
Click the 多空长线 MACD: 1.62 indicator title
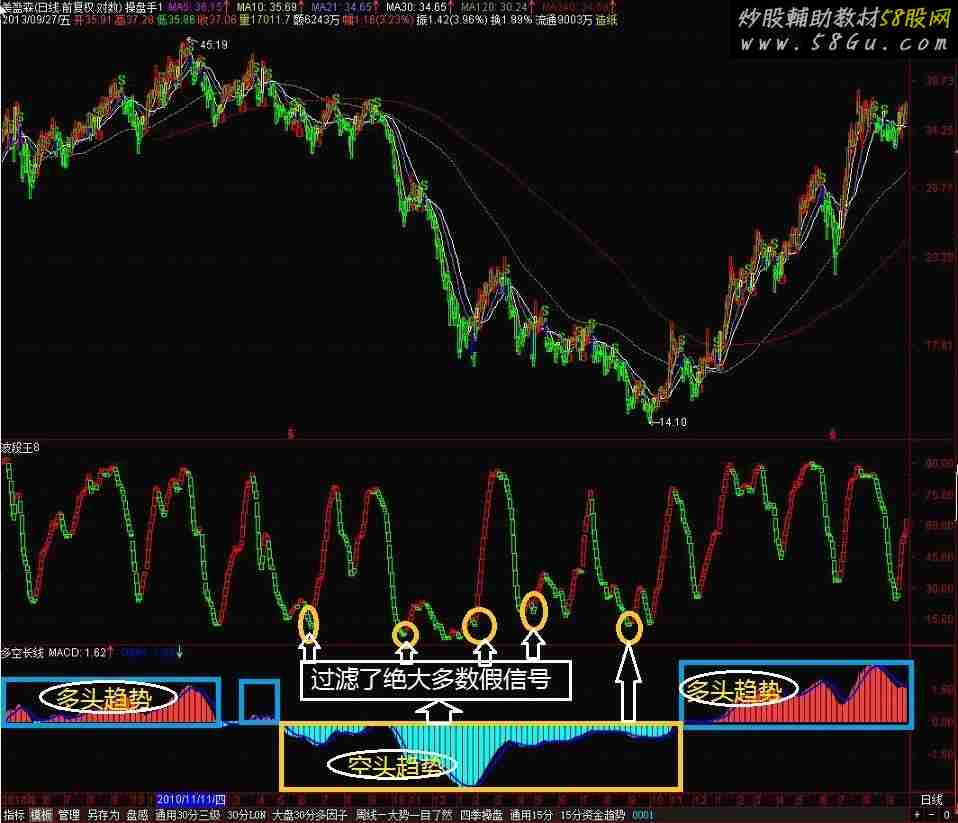pyautogui.click(x=54, y=653)
